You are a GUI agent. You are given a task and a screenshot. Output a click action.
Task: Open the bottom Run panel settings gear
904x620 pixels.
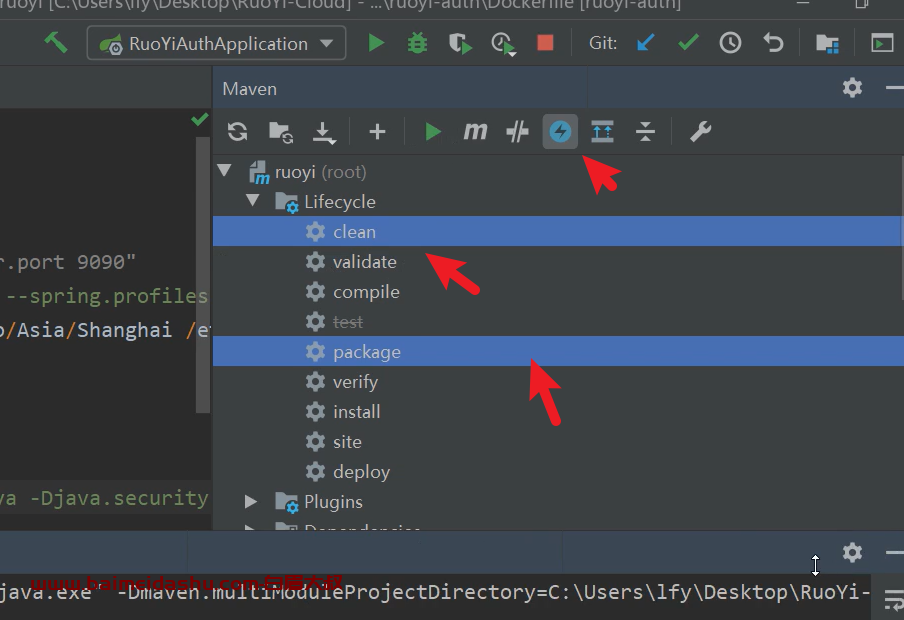852,553
